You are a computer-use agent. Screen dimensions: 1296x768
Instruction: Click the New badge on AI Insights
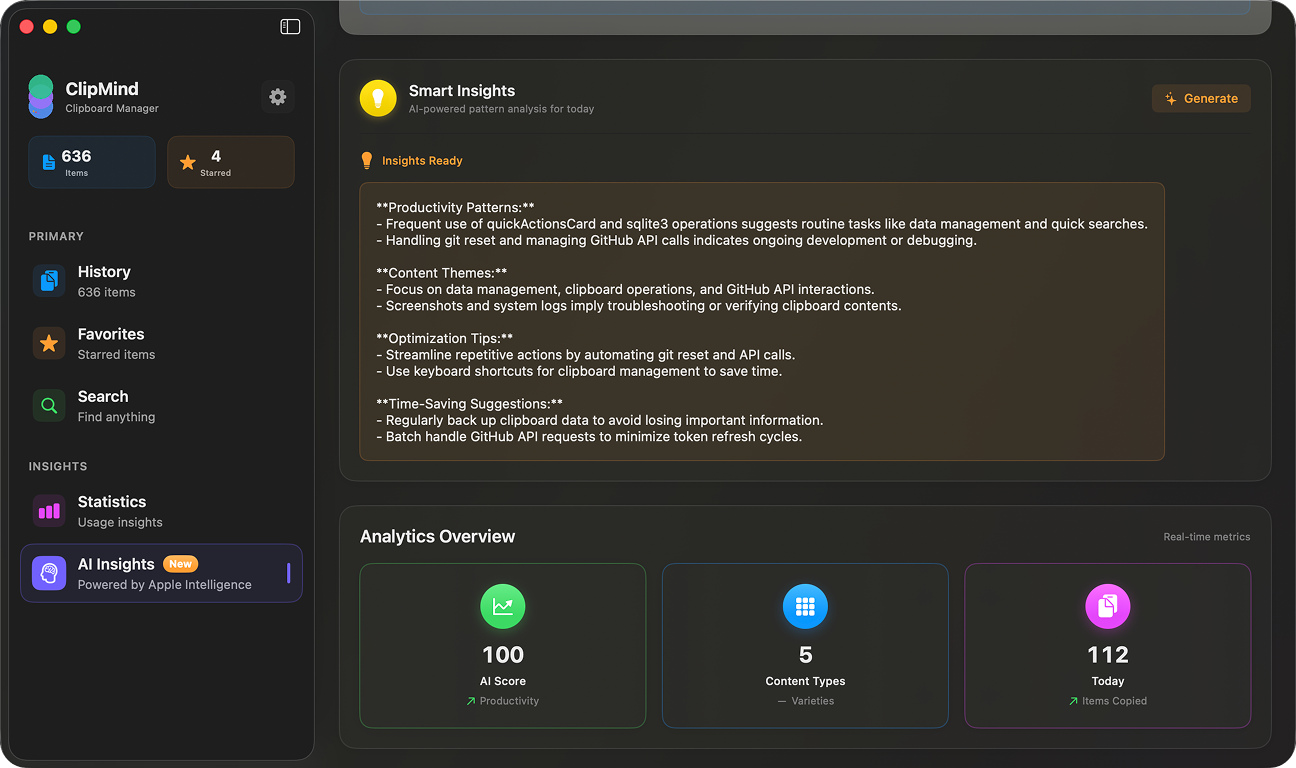click(180, 563)
